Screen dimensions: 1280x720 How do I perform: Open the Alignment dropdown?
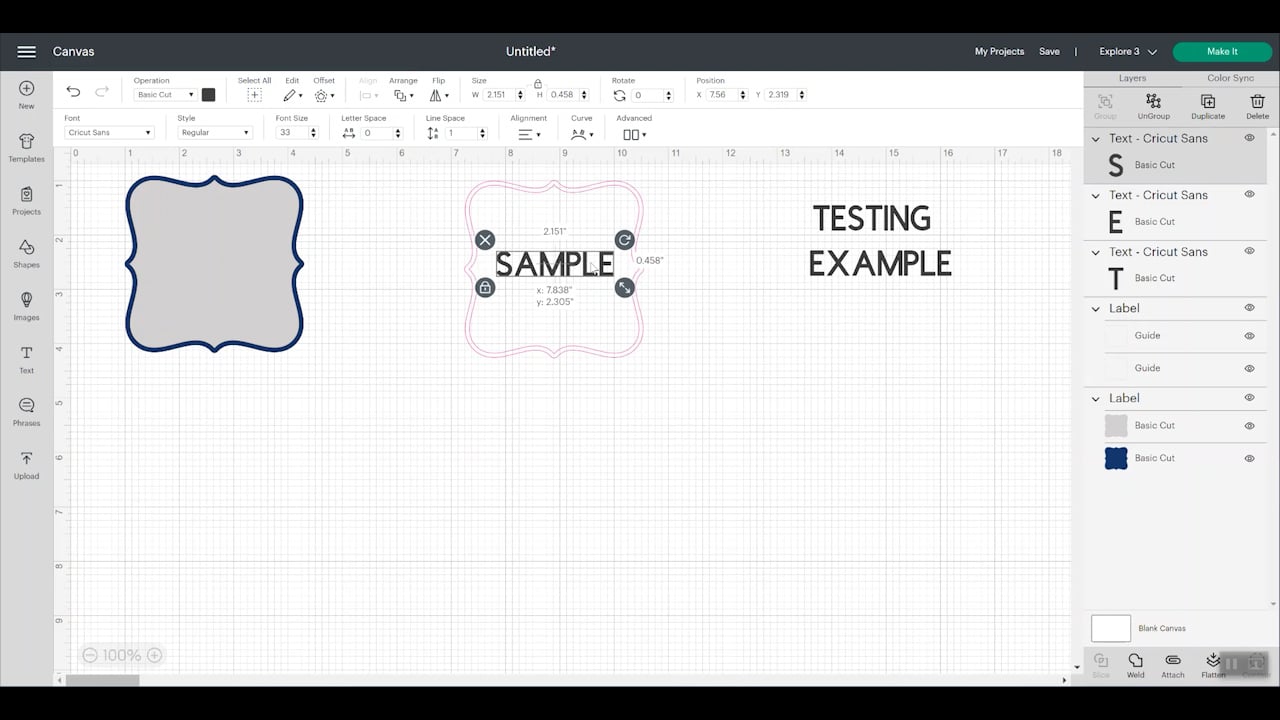click(x=529, y=133)
